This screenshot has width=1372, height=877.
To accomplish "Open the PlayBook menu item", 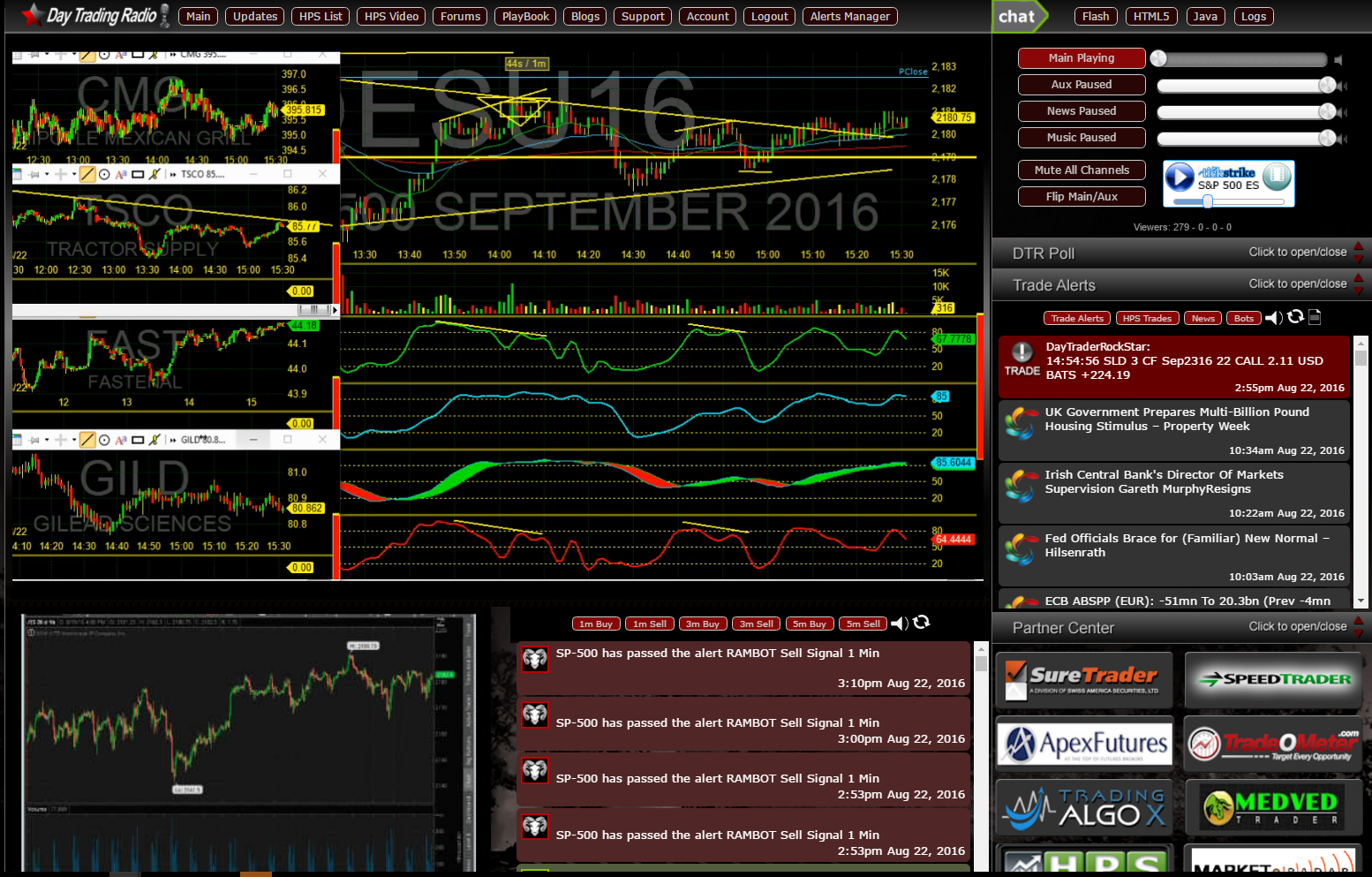I will [x=525, y=17].
